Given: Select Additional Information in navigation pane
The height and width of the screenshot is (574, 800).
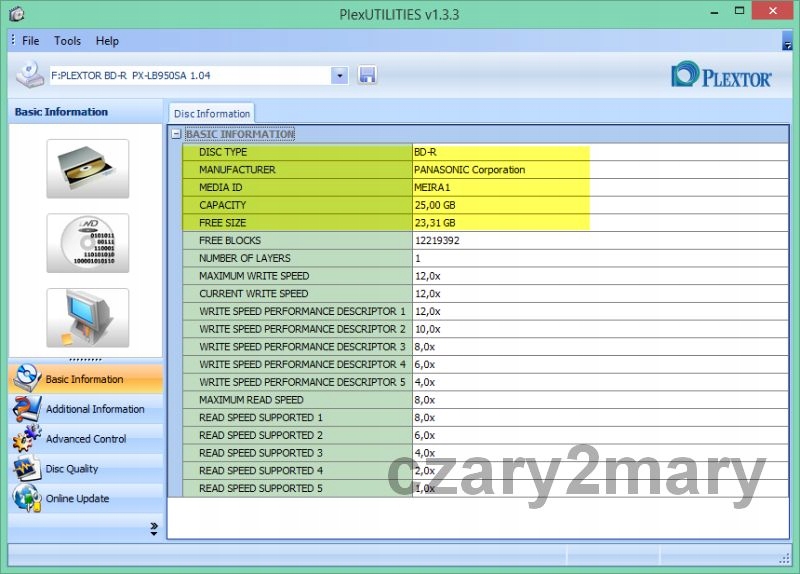Looking at the screenshot, I should pyautogui.click(x=85, y=409).
